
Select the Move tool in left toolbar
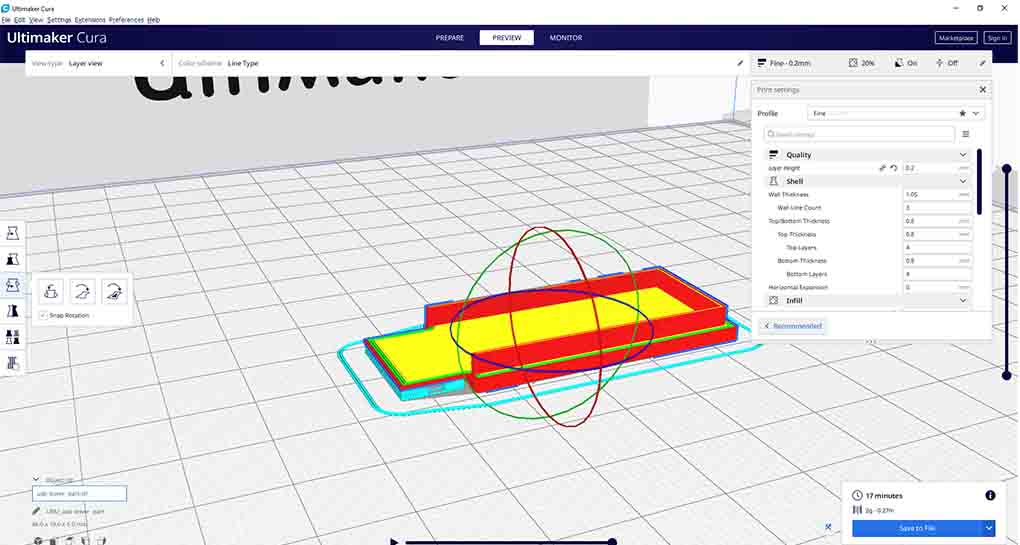pos(12,233)
